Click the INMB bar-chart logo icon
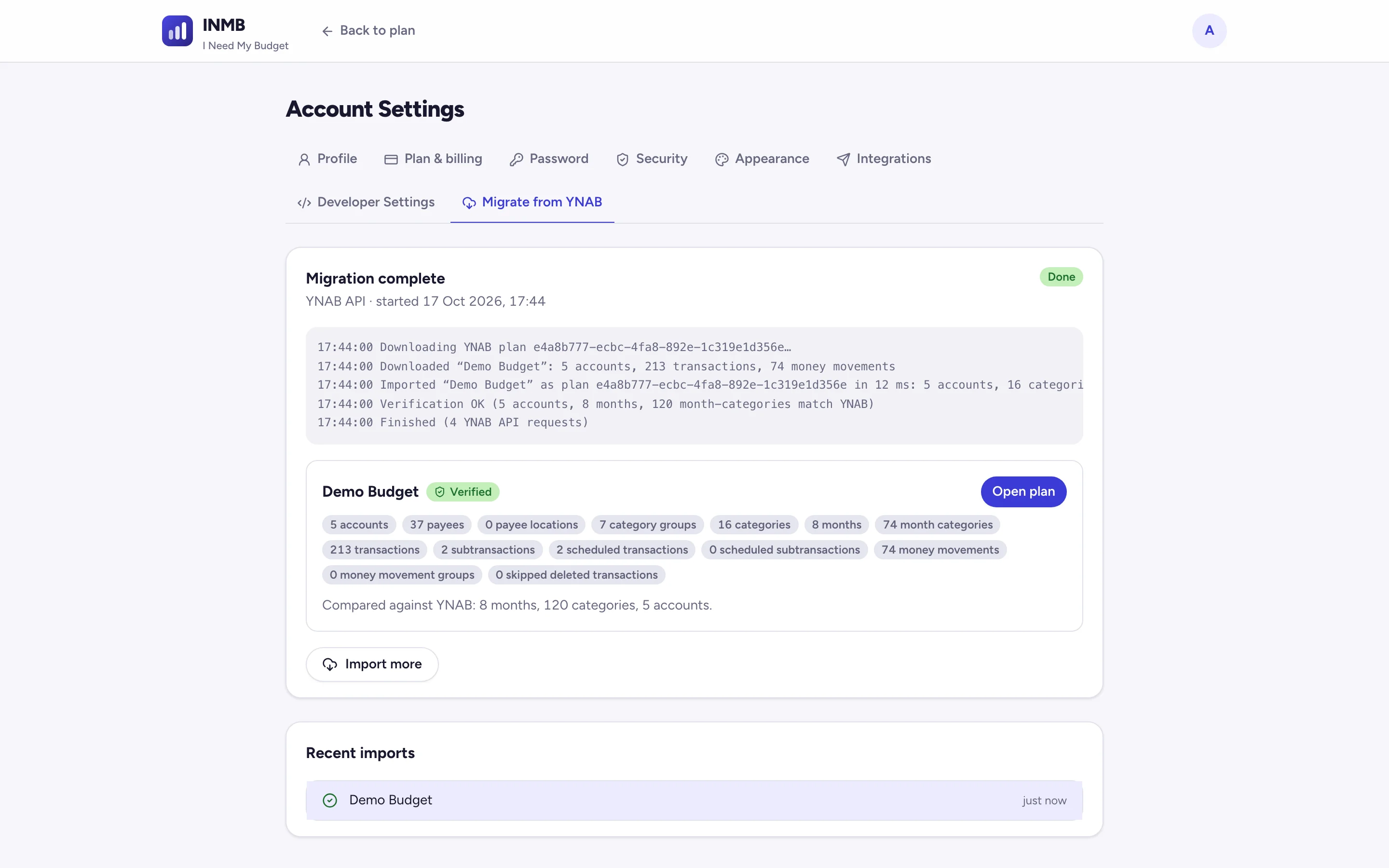The height and width of the screenshot is (868, 1389). [177, 31]
